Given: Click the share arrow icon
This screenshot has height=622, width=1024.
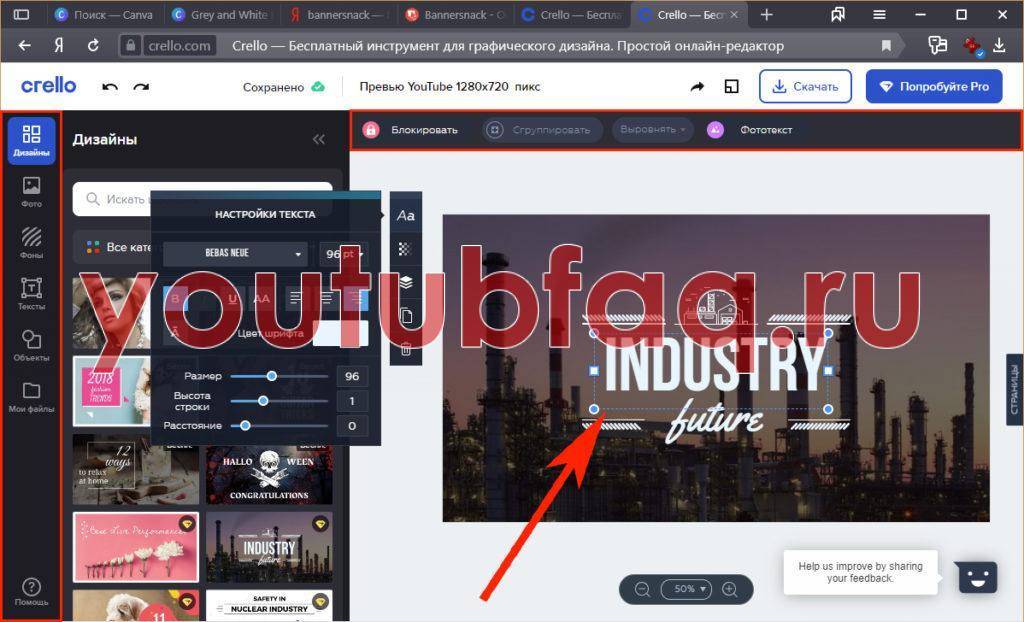Looking at the screenshot, I should pyautogui.click(x=697, y=86).
